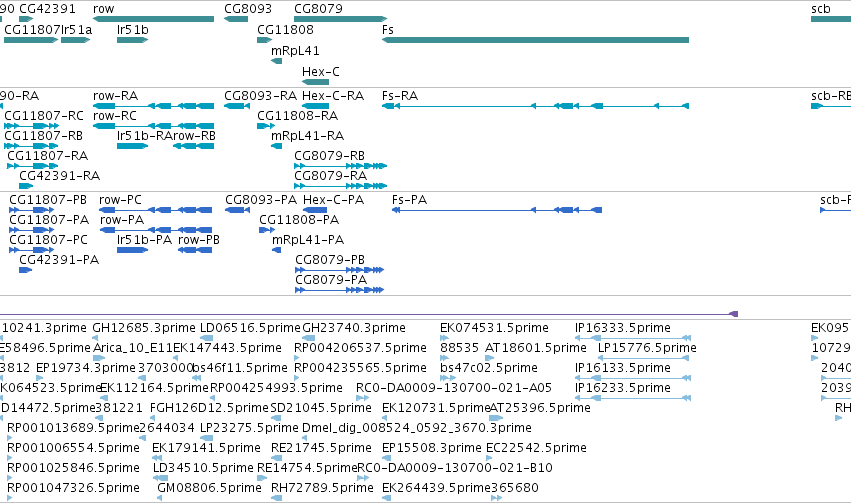Image resolution: width=851 pixels, height=503 pixels.
Task: Click EST Arica_10_E11
Action: coord(133,348)
